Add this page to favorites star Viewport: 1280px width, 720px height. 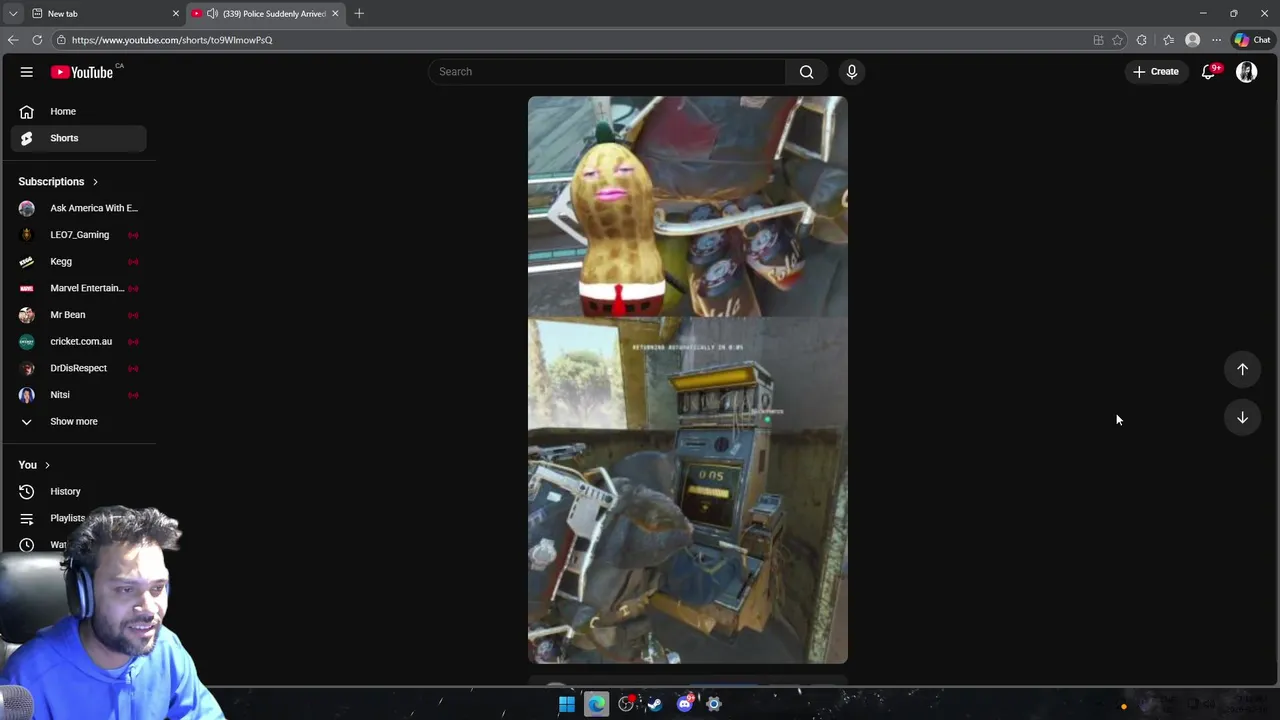[x=1117, y=40]
